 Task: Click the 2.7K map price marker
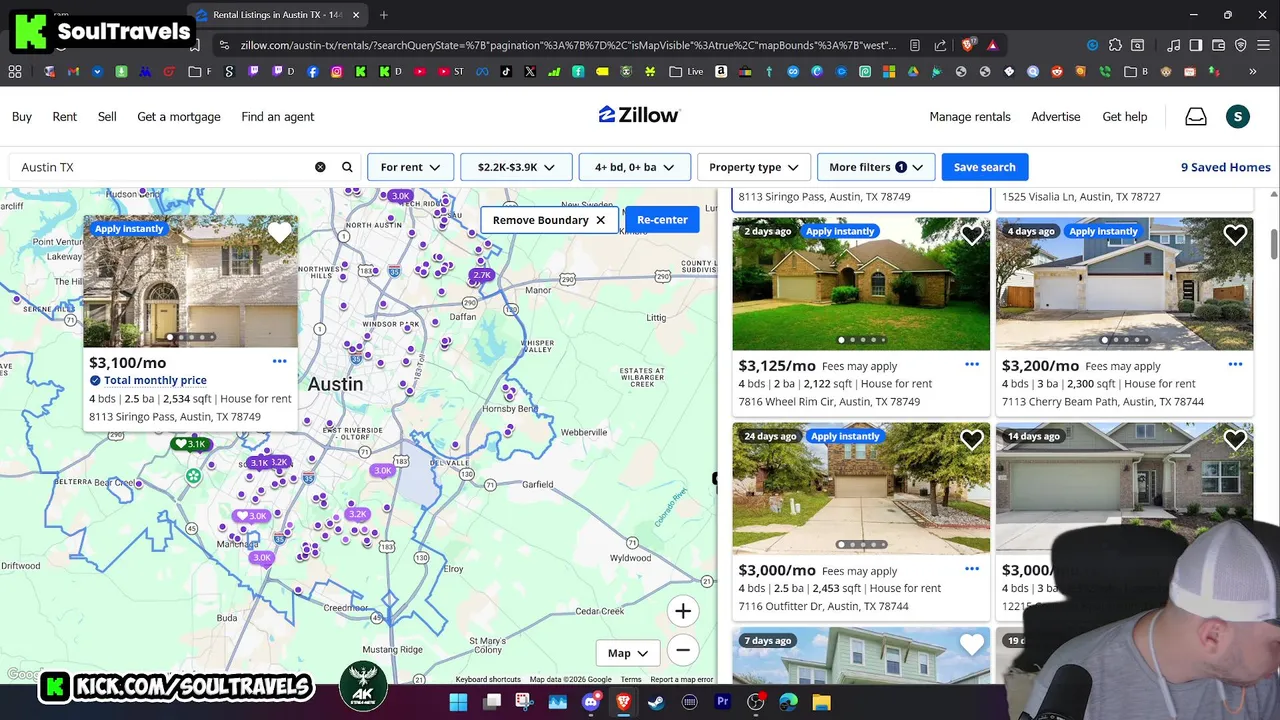tap(482, 275)
